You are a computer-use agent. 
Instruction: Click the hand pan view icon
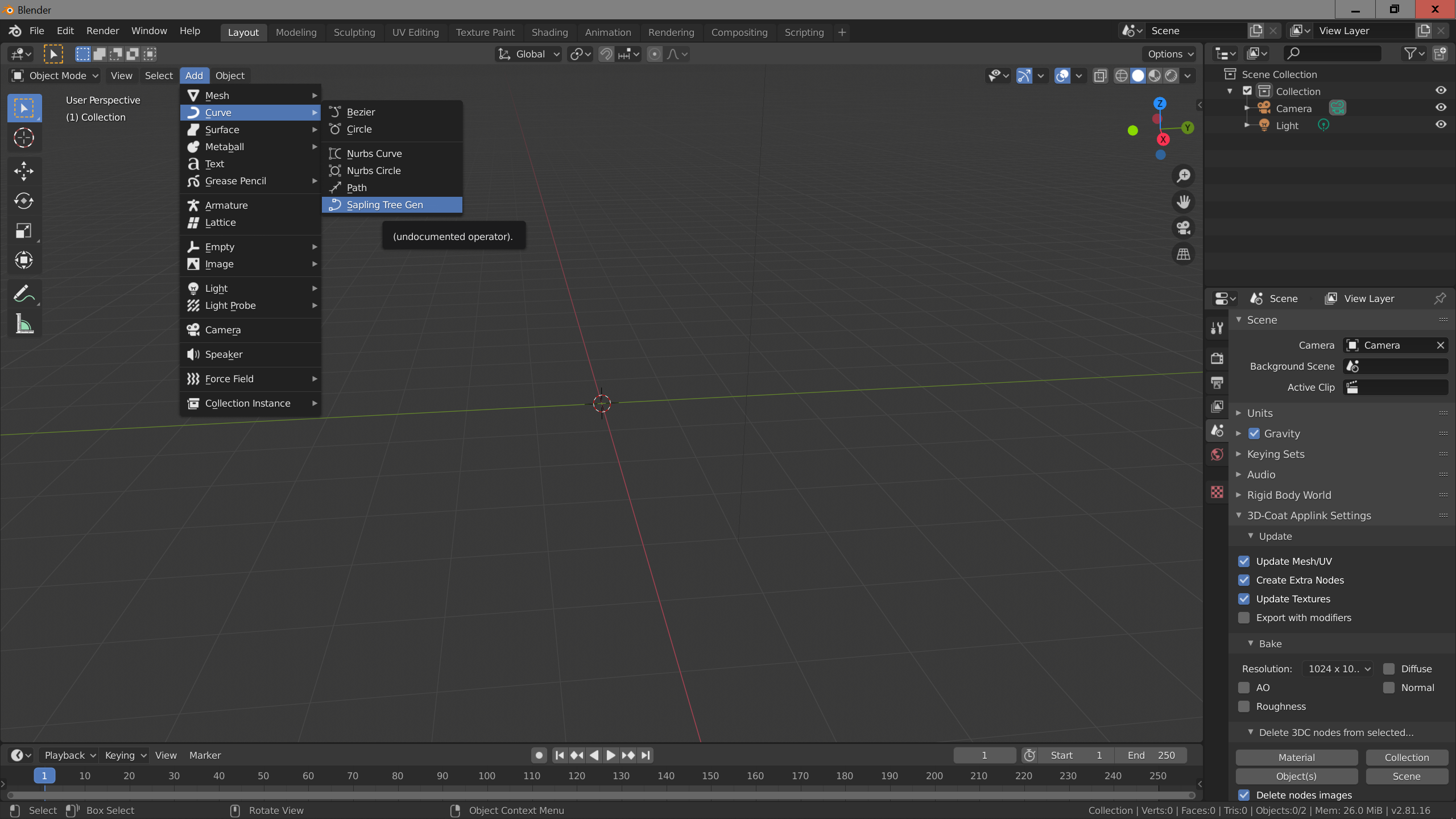[1184, 202]
